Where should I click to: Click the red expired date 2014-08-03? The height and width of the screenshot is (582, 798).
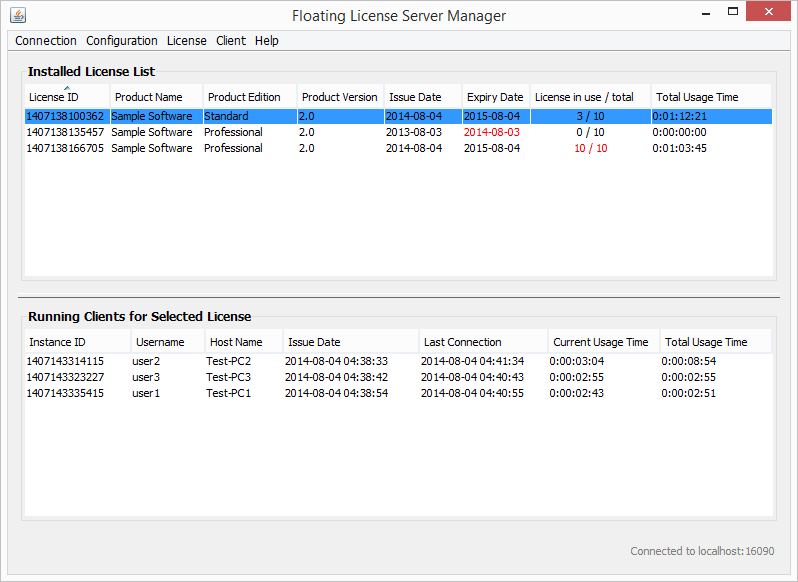491,132
